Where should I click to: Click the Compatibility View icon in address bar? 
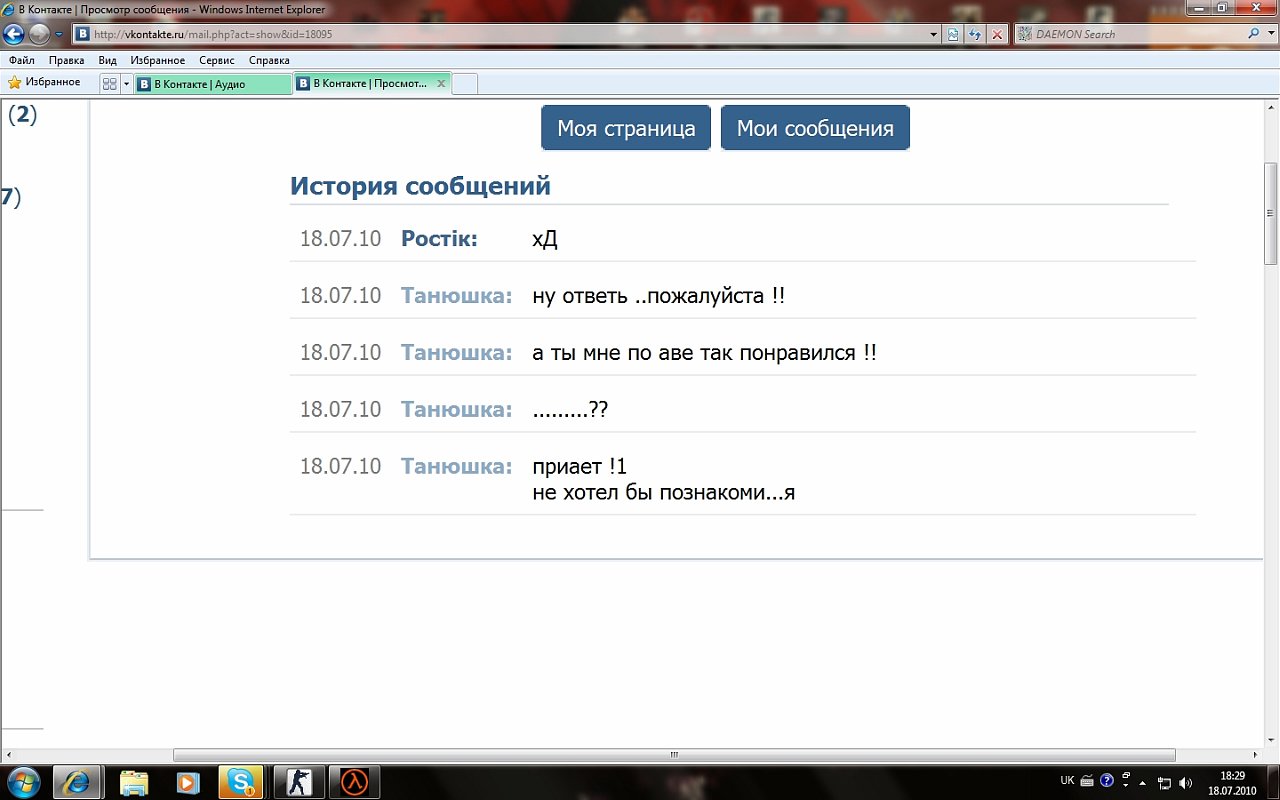[954, 34]
